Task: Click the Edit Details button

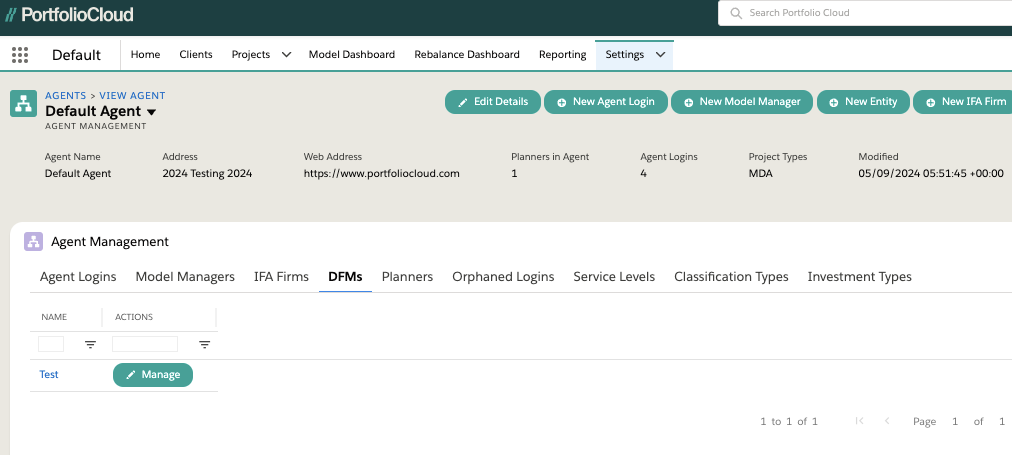Action: pos(492,102)
